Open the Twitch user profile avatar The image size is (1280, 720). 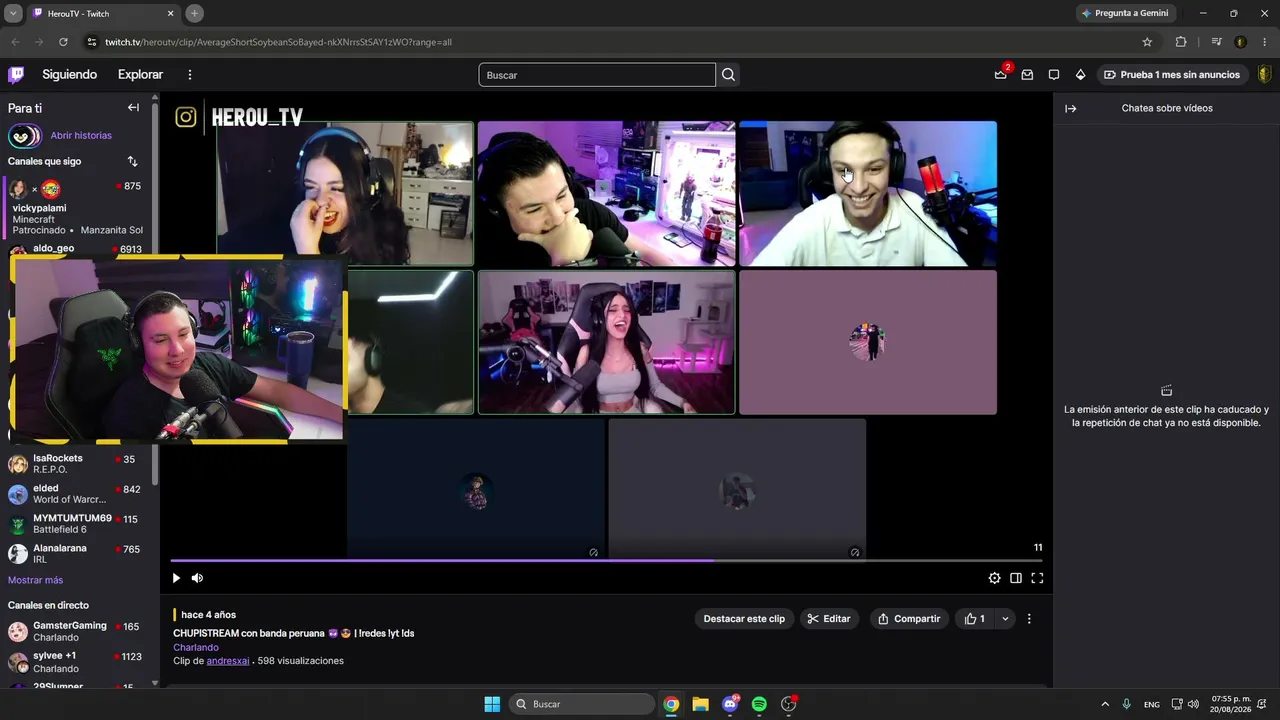(1265, 75)
